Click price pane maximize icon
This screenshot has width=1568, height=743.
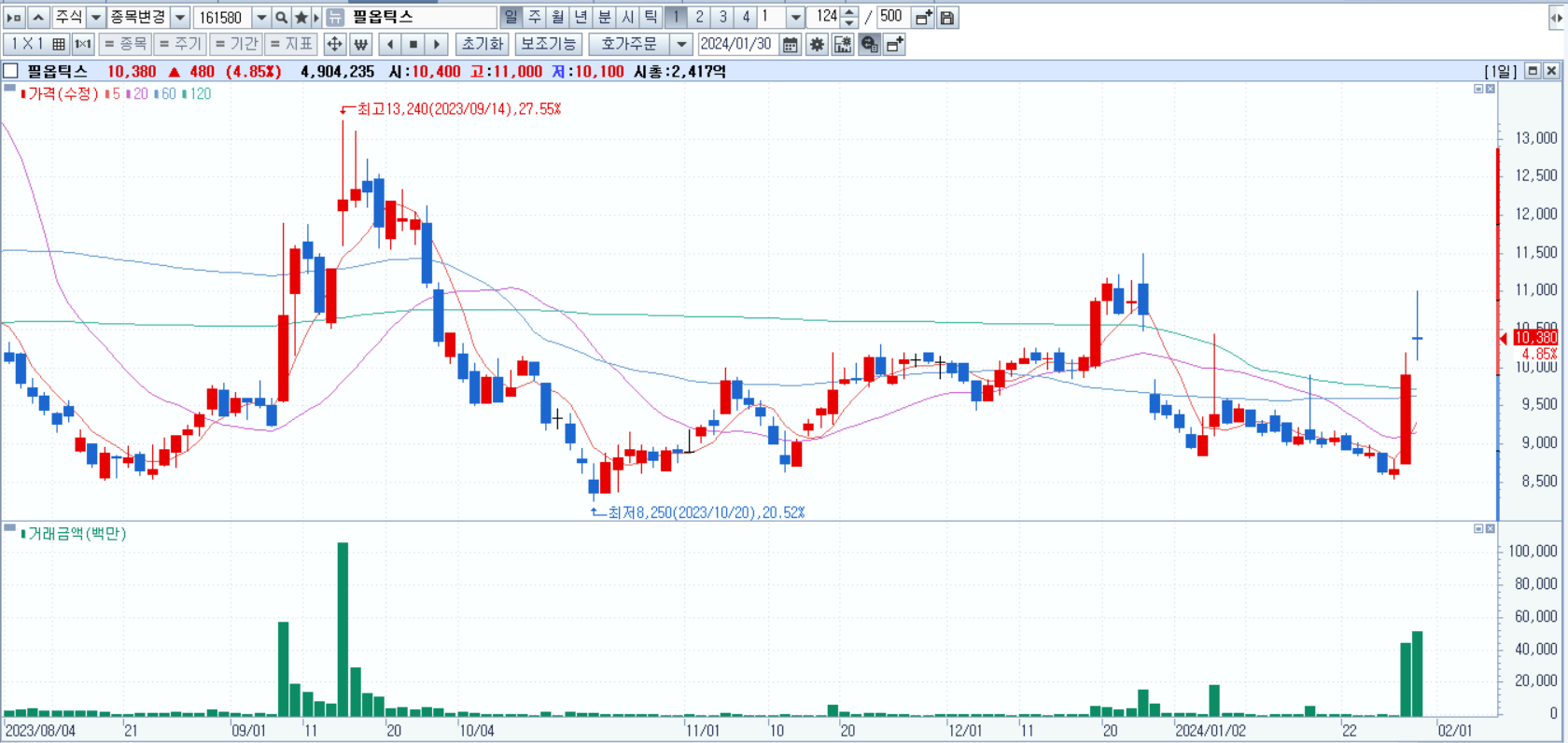point(1478,89)
